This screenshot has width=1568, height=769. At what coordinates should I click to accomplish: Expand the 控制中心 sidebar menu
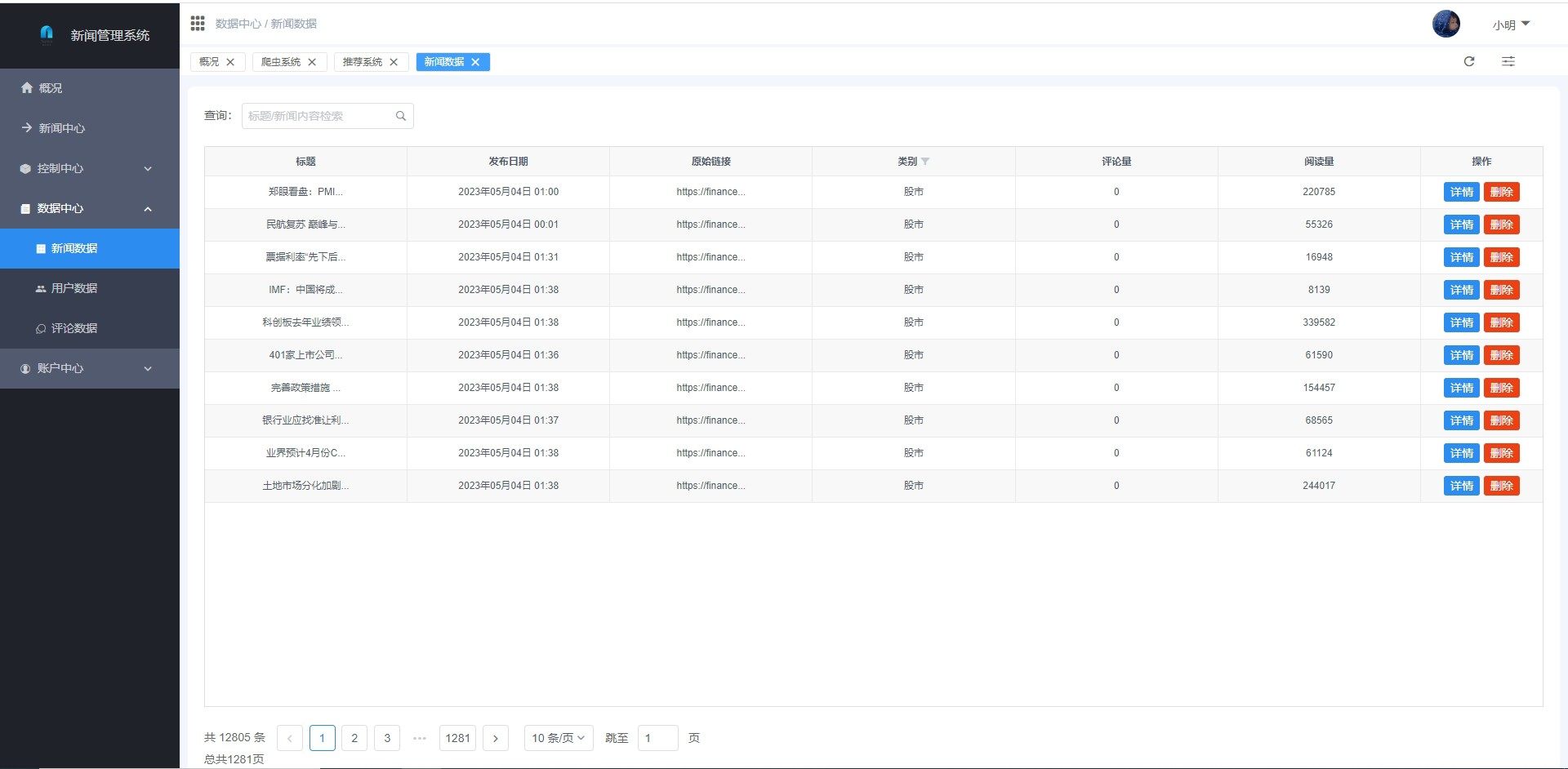90,168
